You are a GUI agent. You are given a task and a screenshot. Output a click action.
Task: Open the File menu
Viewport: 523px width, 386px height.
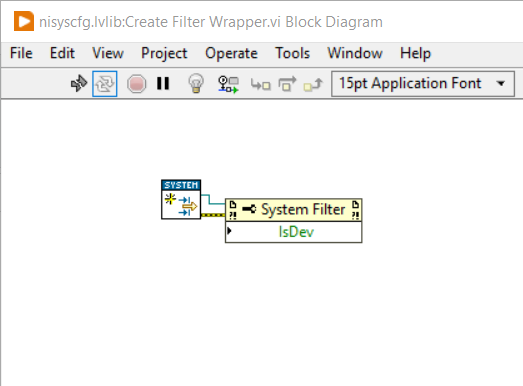point(21,53)
